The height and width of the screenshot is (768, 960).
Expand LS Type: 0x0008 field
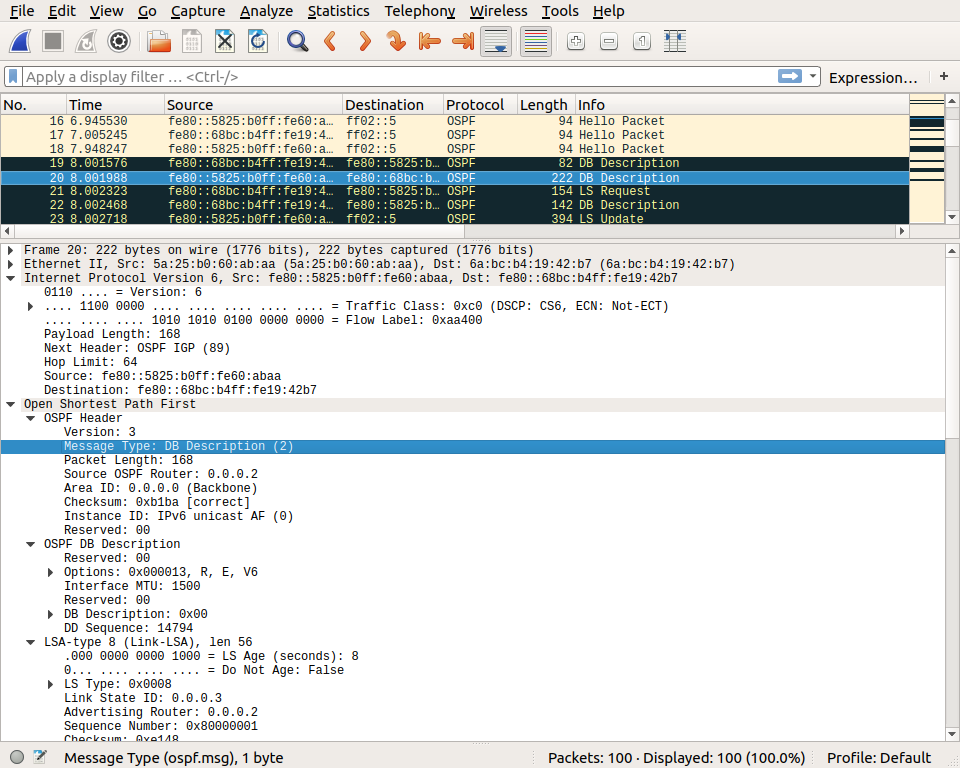coord(51,684)
